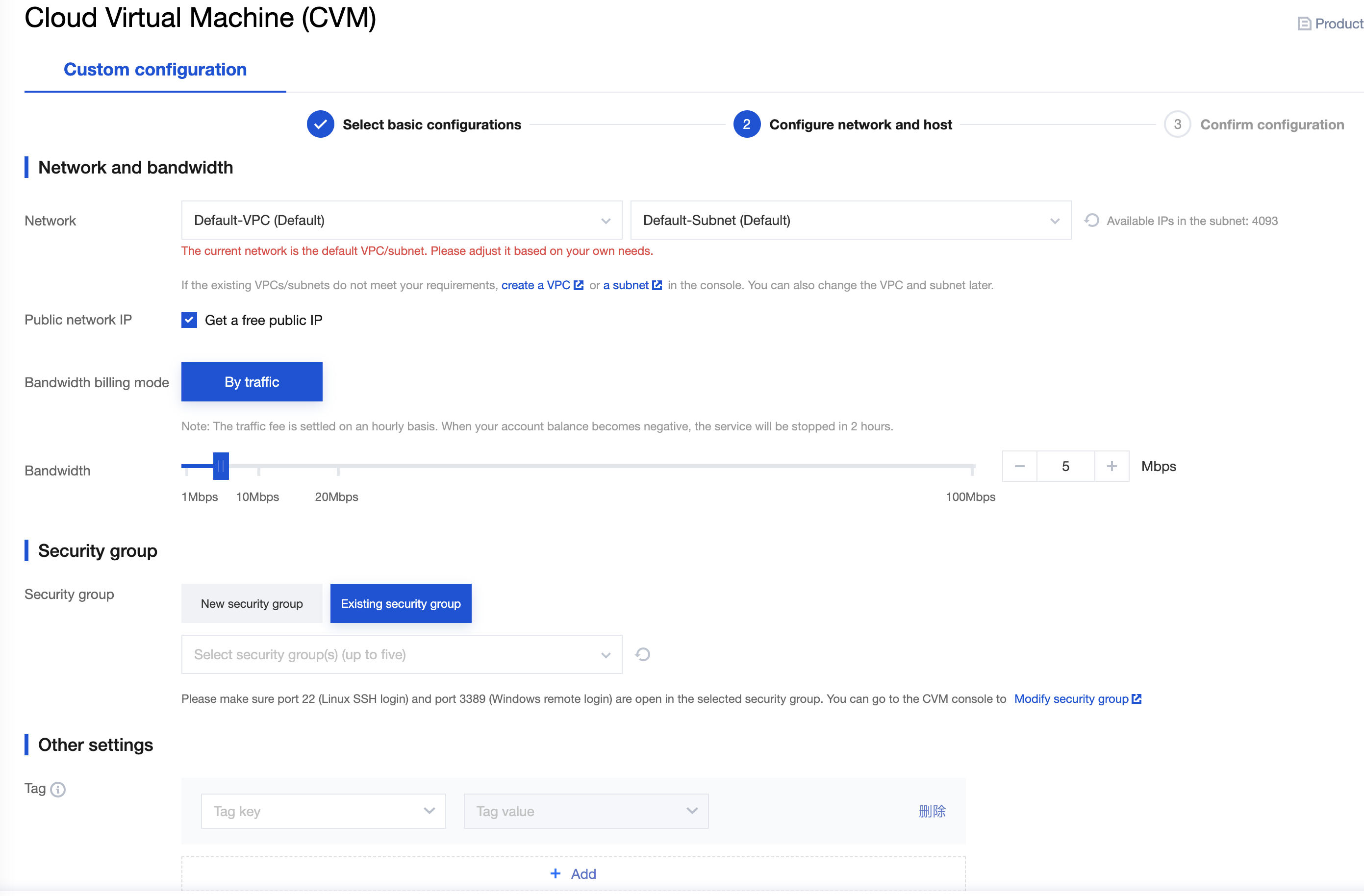The height and width of the screenshot is (896, 1364).
Task: Click the Add tag button
Action: [573, 873]
